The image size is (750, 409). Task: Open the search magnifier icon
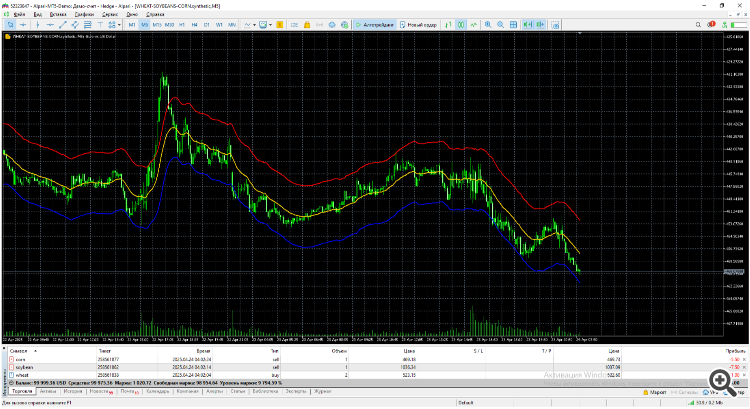[x=699, y=25]
